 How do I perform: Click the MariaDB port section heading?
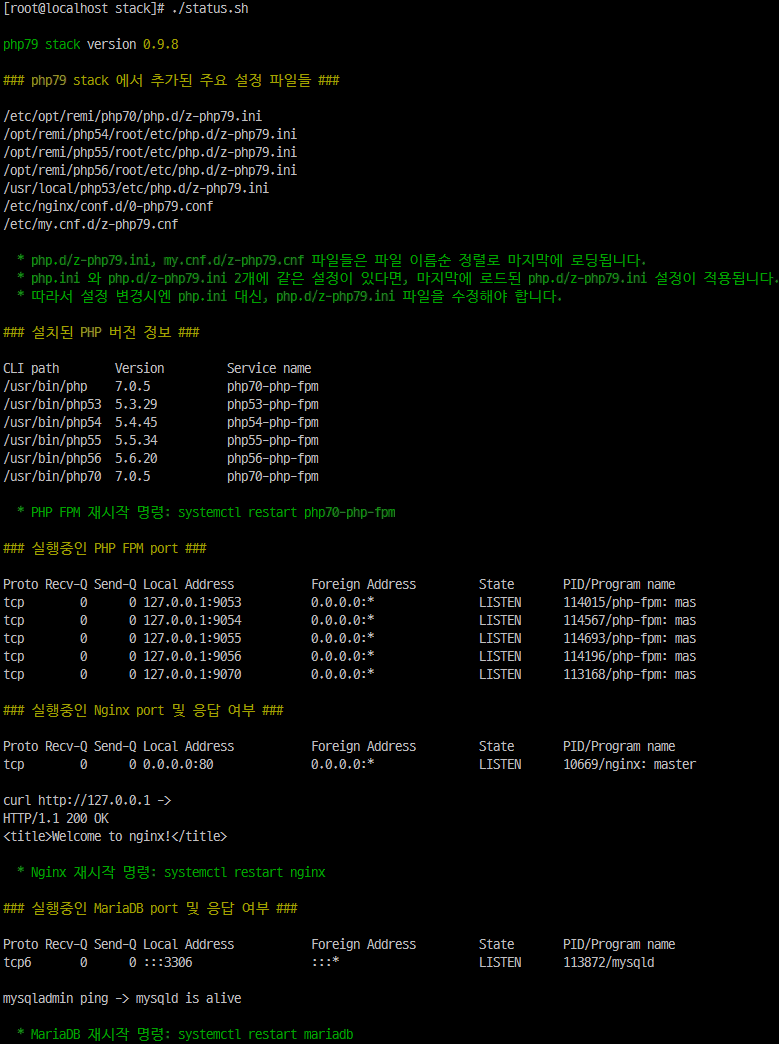[150, 908]
